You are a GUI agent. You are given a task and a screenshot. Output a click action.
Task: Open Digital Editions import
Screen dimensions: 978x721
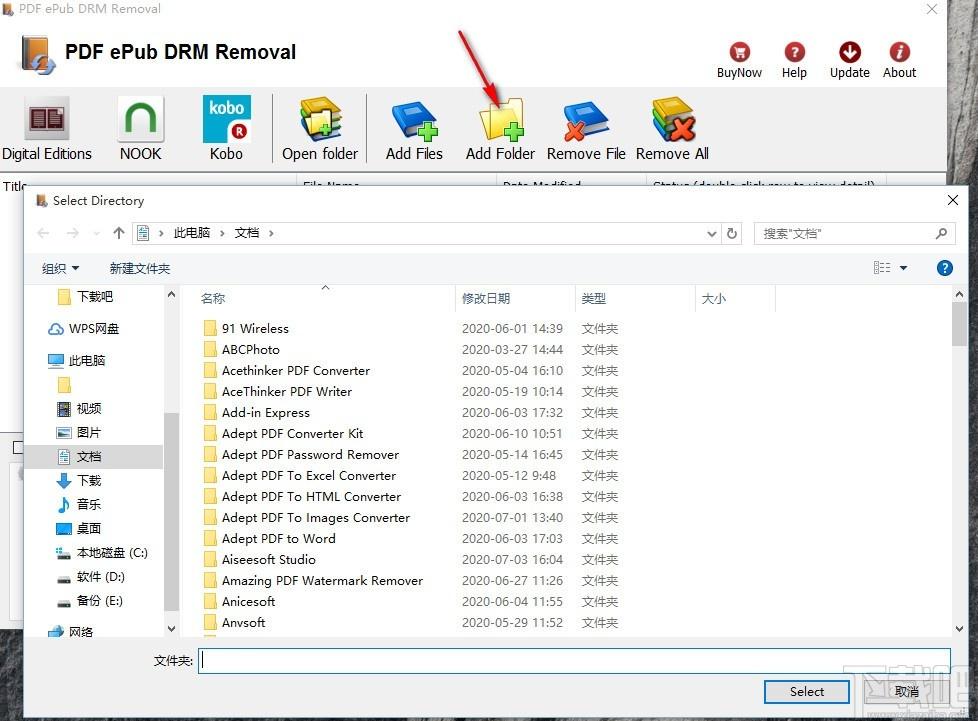coord(47,128)
